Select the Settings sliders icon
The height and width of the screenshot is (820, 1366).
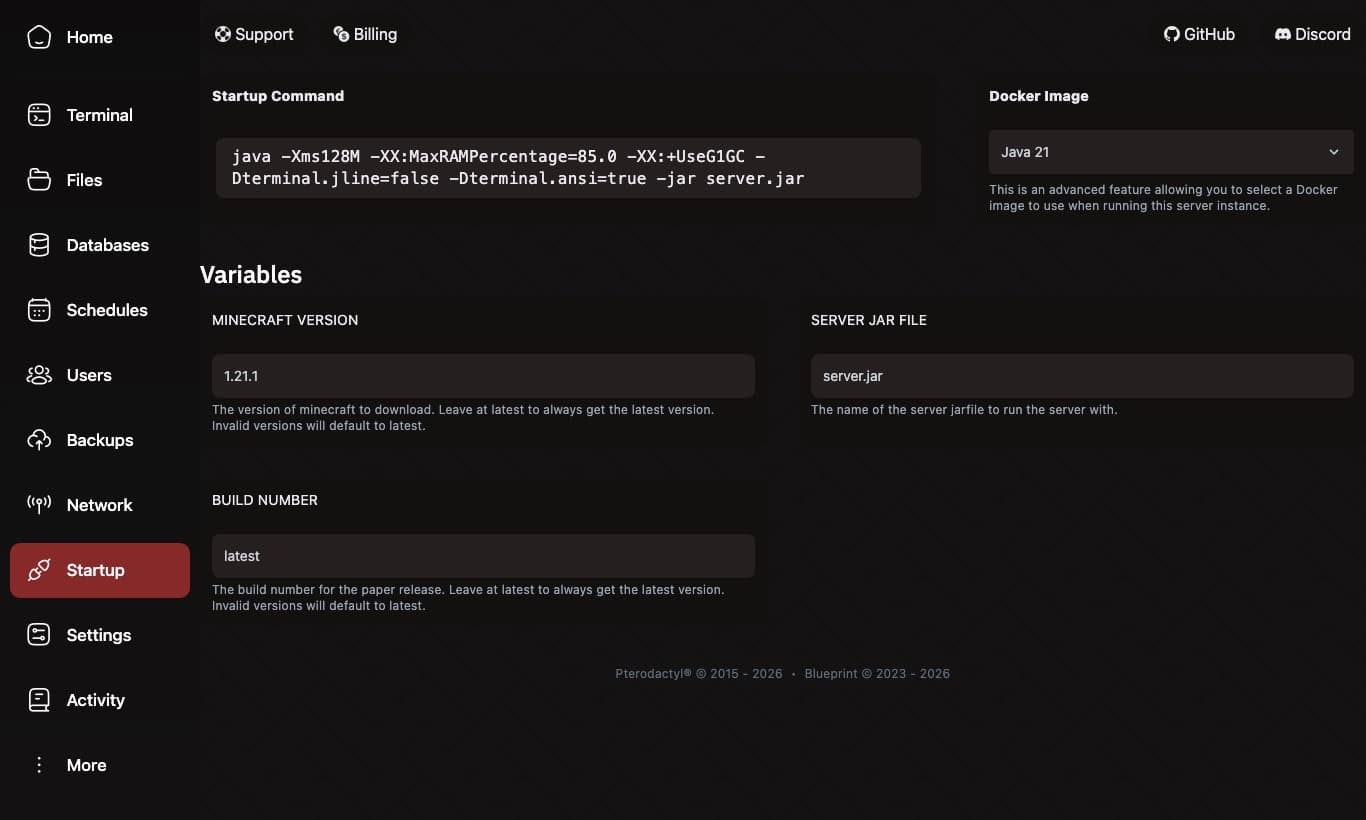coord(39,635)
